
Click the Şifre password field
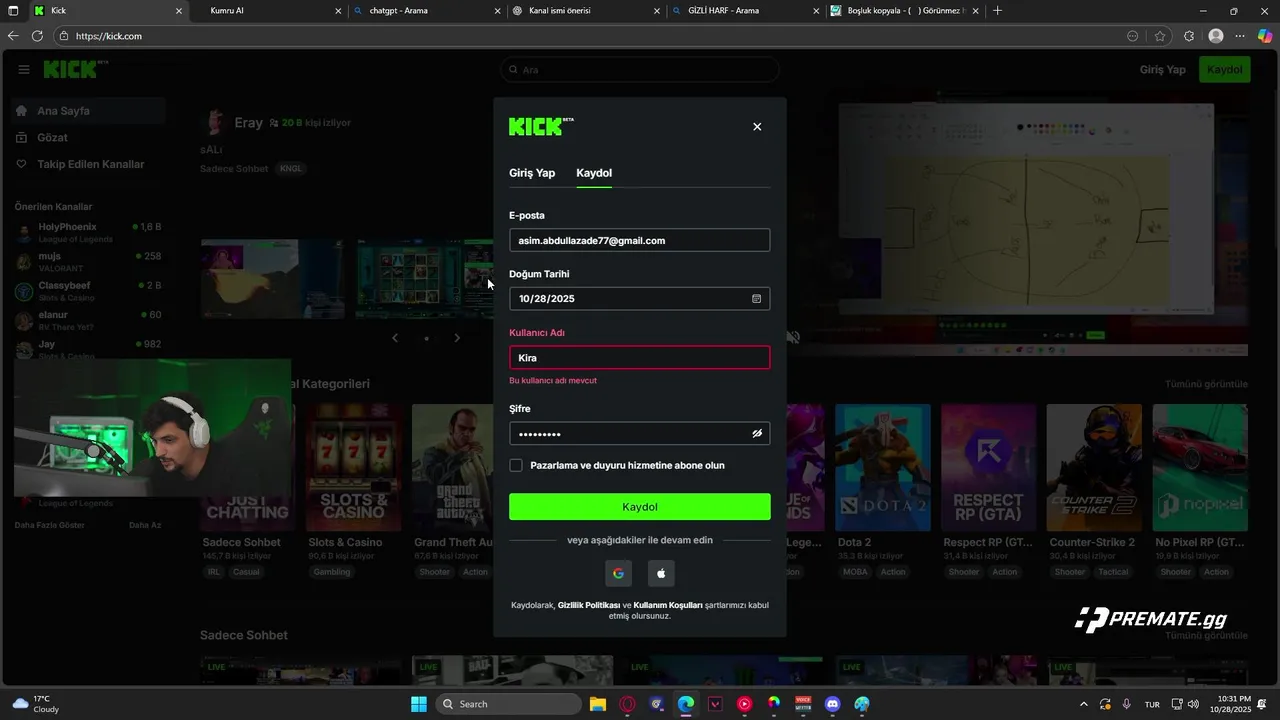click(640, 433)
